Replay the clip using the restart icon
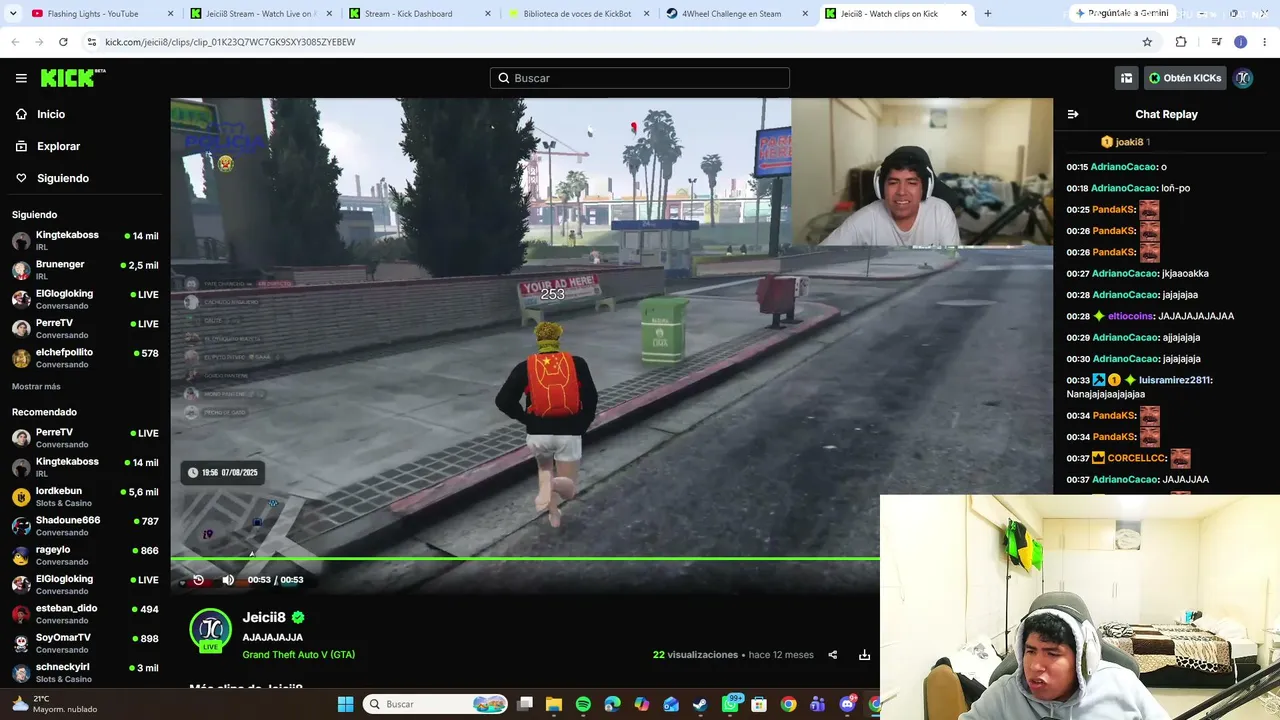The image size is (1280, 720). (x=198, y=580)
